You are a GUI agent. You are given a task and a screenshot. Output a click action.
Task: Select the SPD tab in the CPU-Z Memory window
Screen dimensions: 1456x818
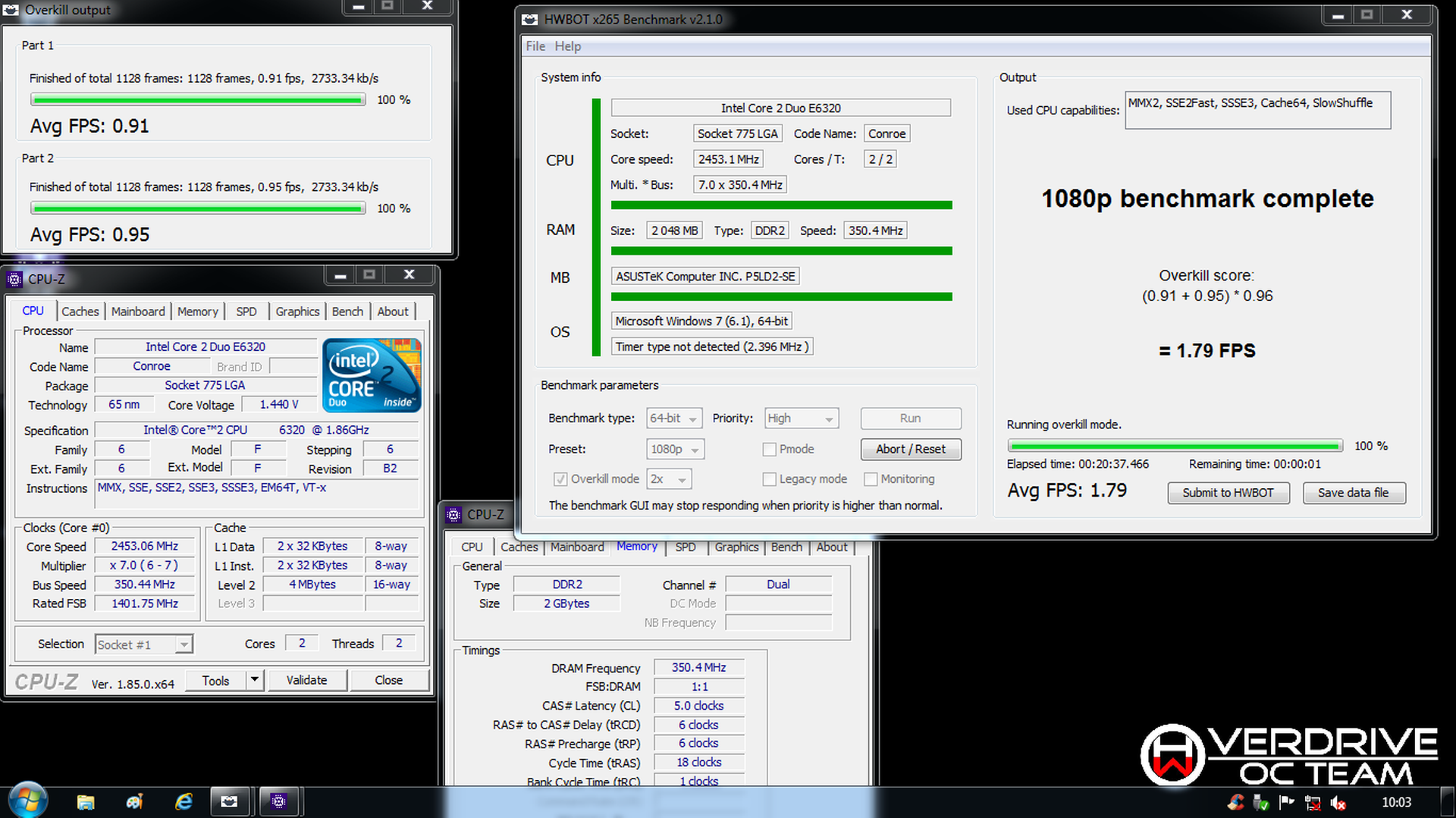(686, 547)
